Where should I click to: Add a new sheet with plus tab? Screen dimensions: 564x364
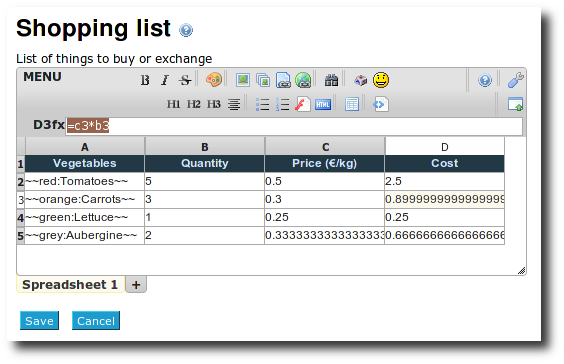tap(136, 285)
